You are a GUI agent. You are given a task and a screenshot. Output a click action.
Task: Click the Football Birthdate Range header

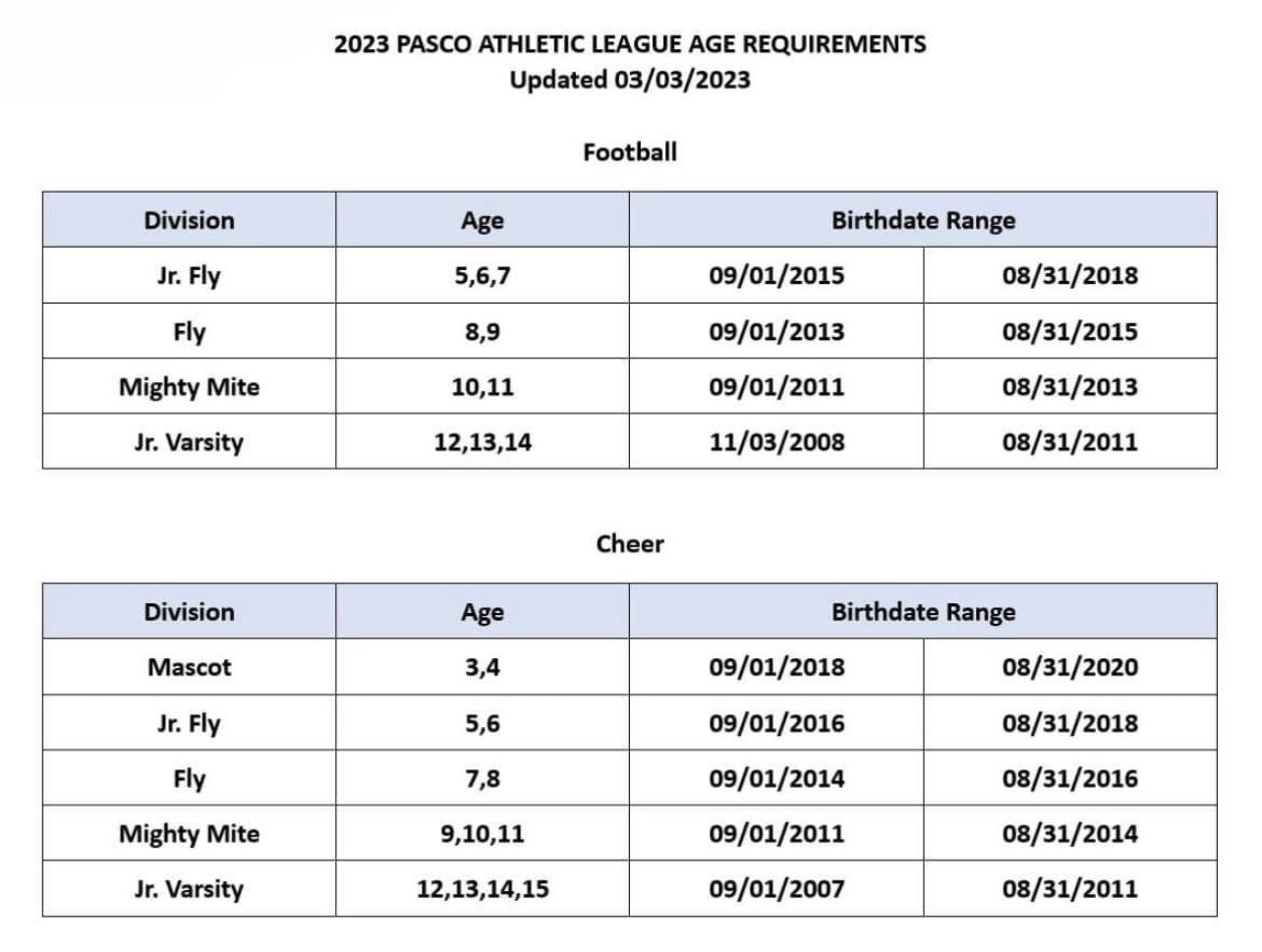coord(923,220)
